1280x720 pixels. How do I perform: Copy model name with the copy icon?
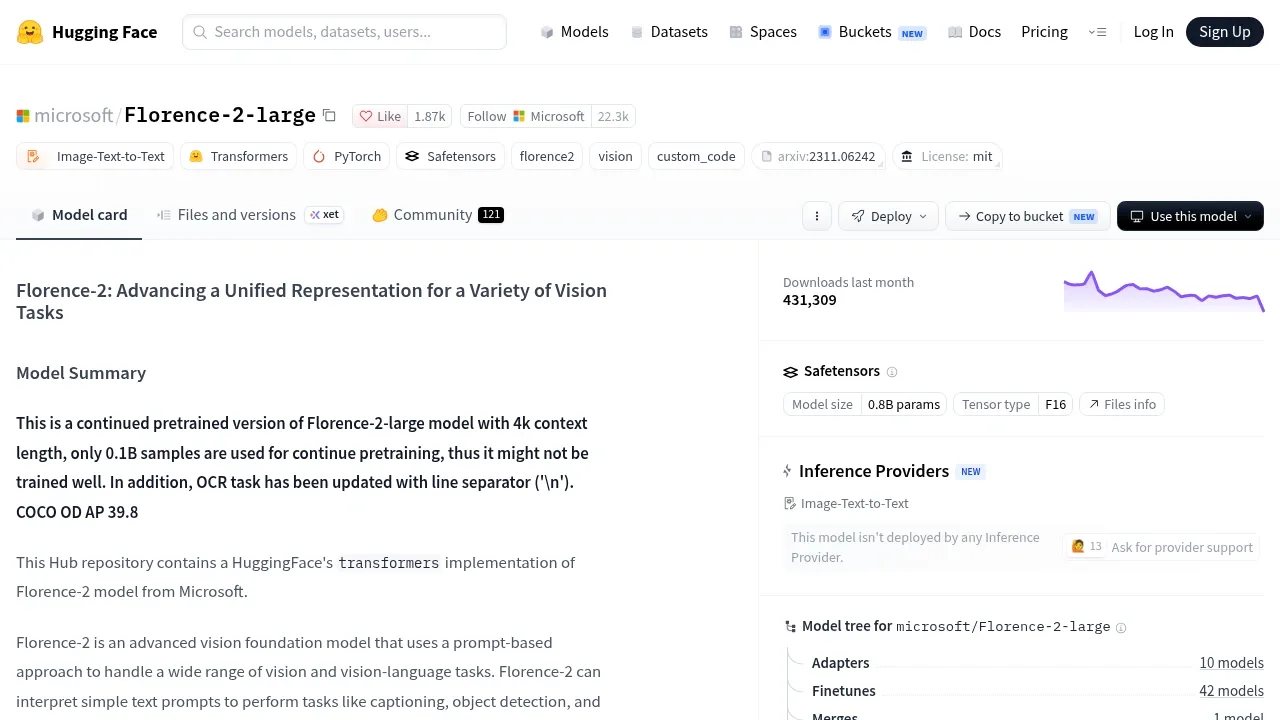coord(329,116)
